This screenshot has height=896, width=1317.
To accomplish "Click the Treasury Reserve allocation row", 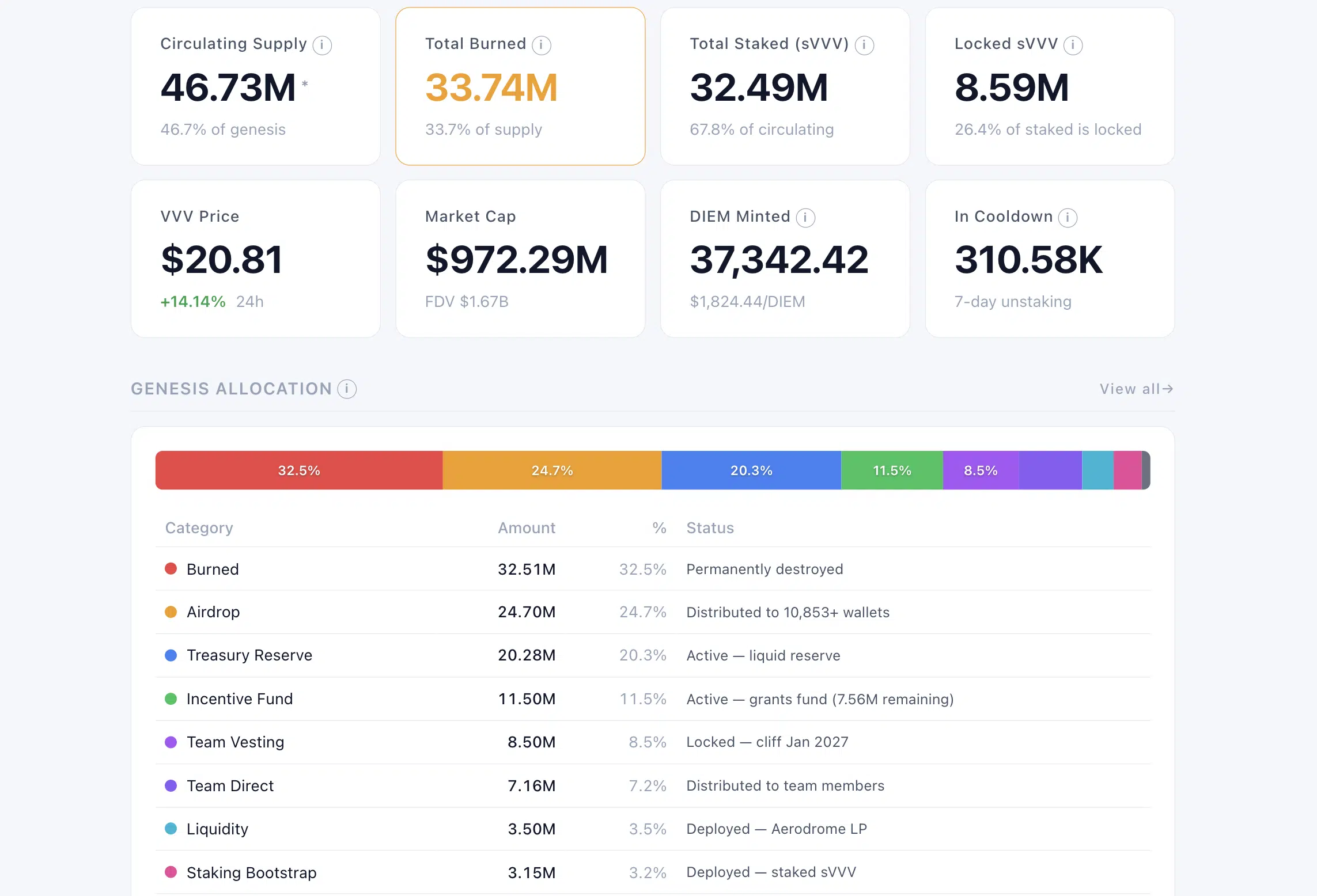I will 653,655.
